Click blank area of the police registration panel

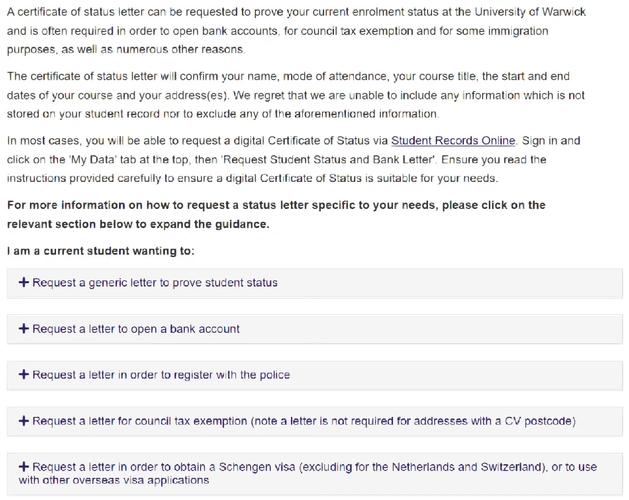click(x=453, y=375)
